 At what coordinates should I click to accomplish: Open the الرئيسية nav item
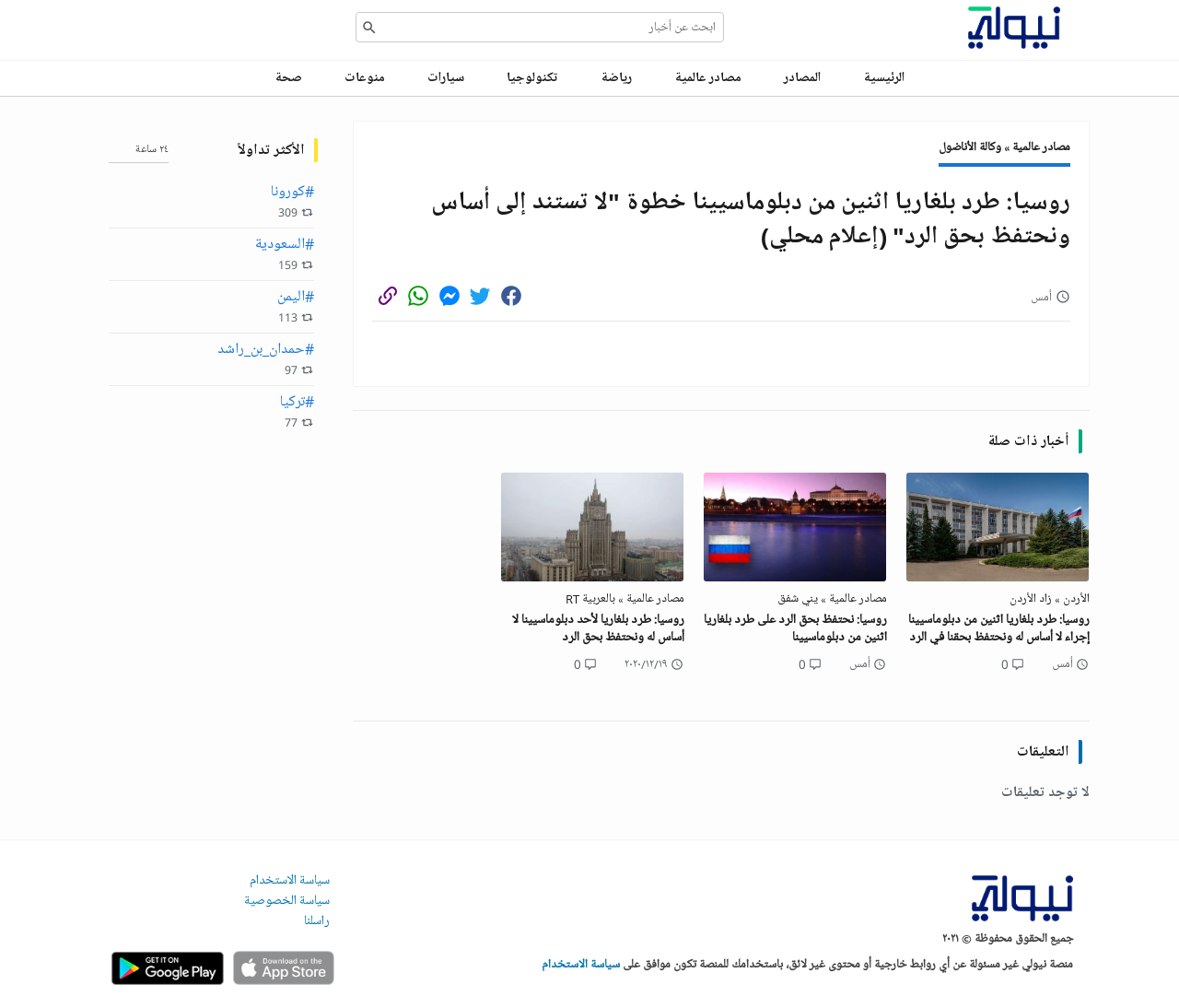(x=884, y=77)
